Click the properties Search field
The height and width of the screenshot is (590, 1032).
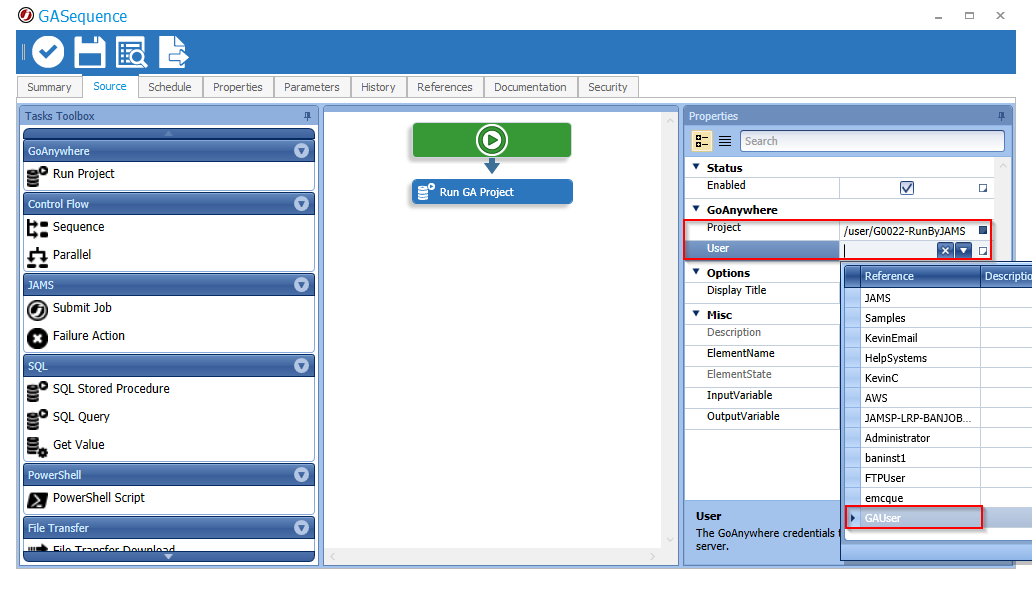[873, 141]
